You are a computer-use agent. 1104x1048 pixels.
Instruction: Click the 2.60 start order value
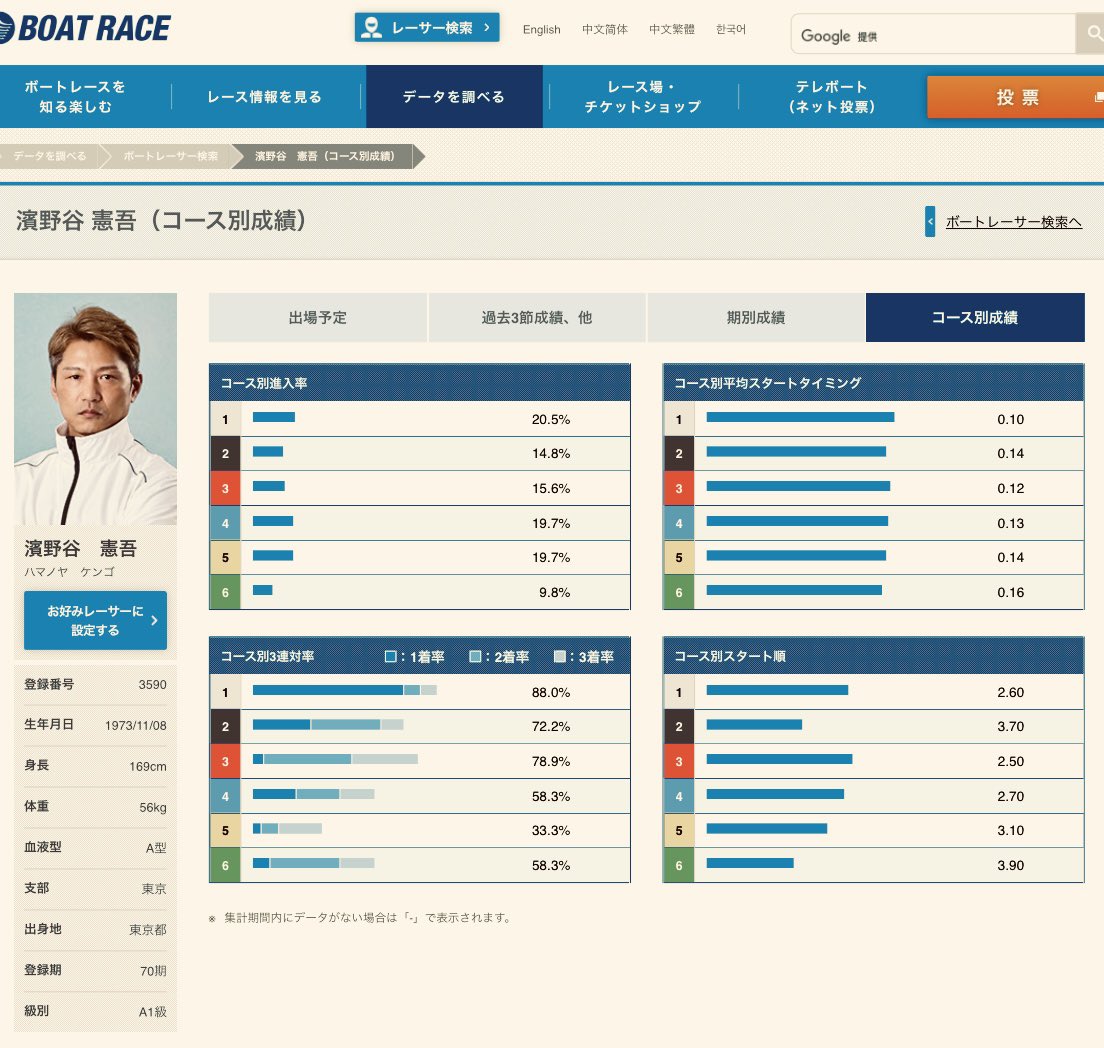pyautogui.click(x=1010, y=693)
